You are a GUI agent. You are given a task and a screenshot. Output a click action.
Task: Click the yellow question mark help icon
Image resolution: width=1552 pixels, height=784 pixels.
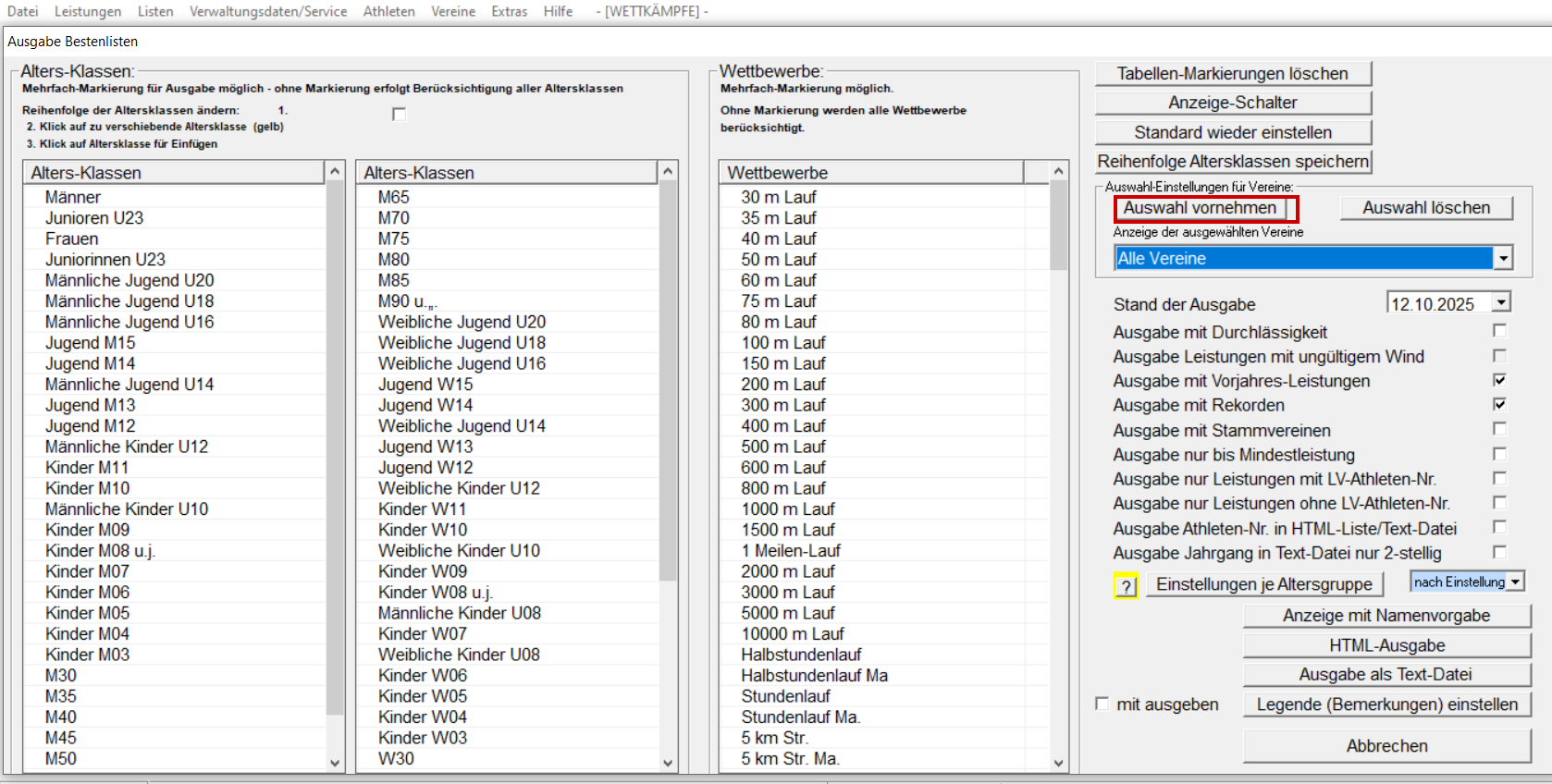pos(1126,586)
